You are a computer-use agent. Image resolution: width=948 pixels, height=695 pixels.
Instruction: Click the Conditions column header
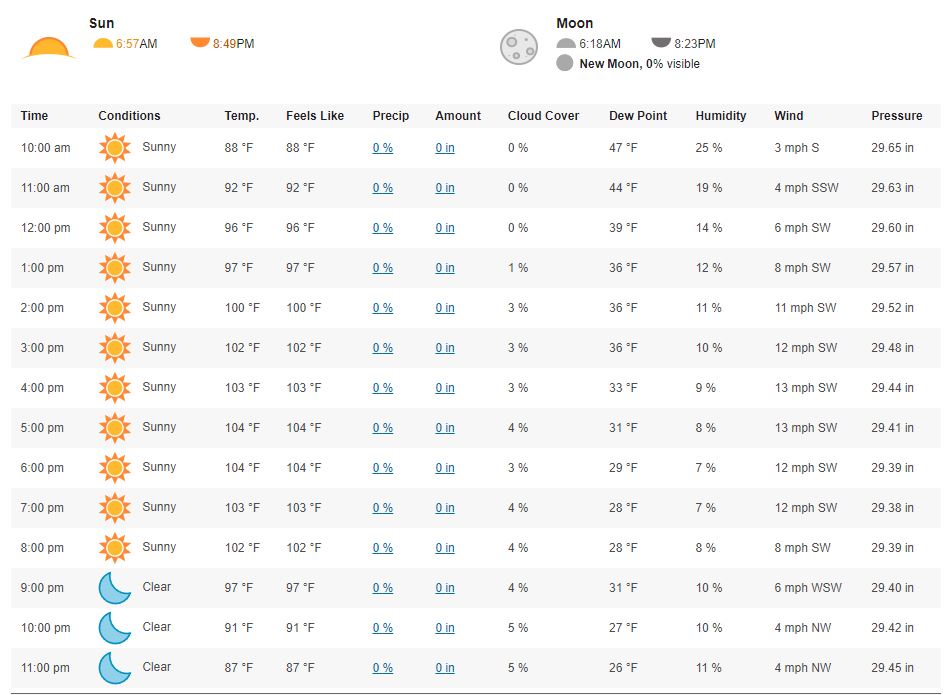pyautogui.click(x=129, y=115)
